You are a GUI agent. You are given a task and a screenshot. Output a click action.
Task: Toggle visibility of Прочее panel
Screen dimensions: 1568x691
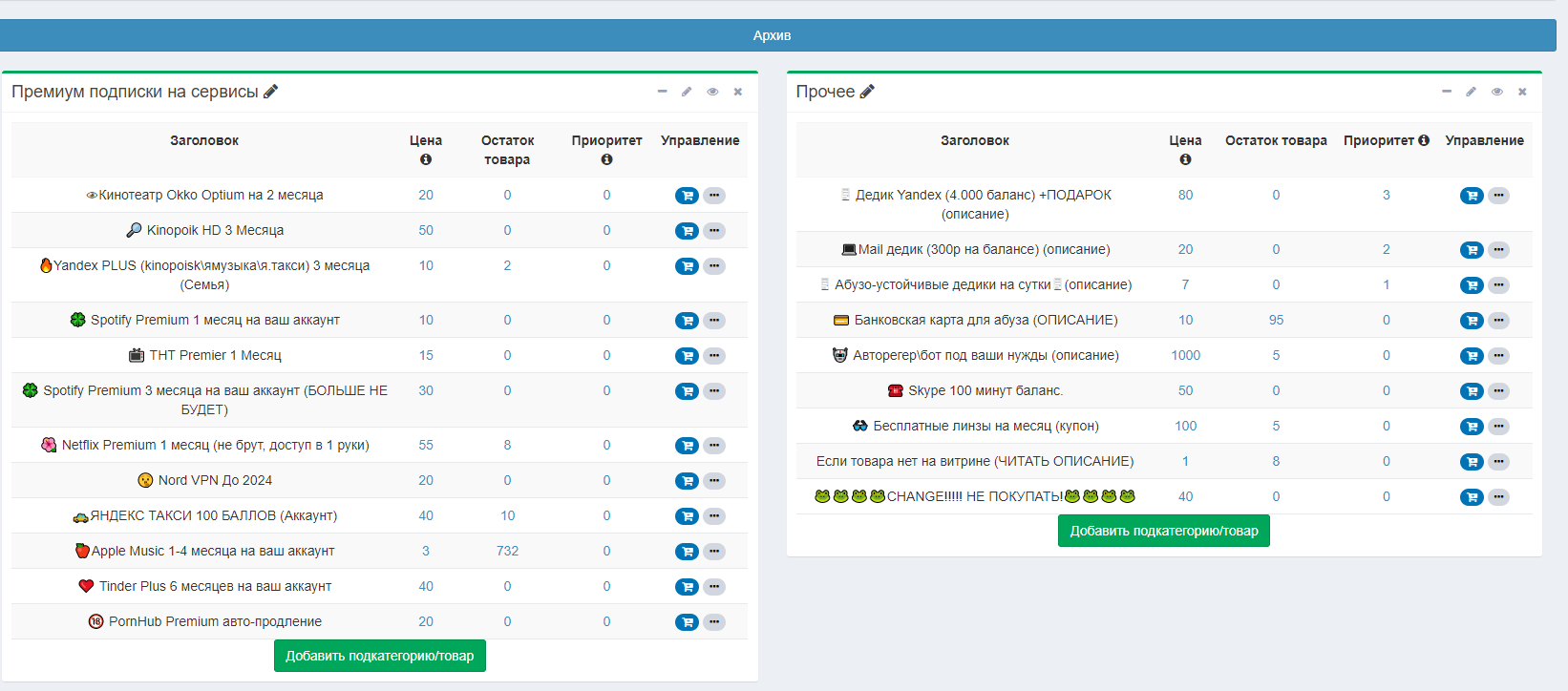tap(1497, 92)
